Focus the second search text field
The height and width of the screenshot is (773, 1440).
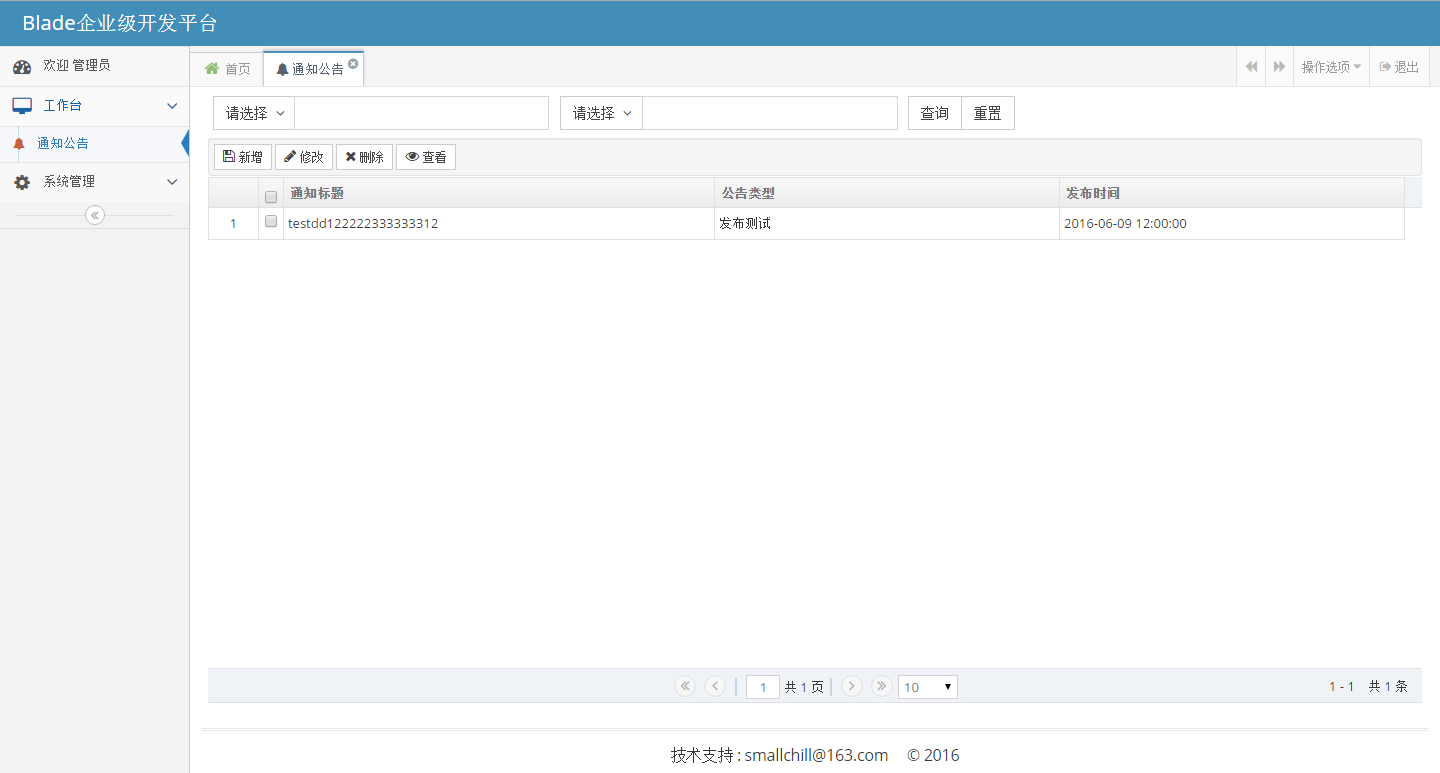point(770,113)
